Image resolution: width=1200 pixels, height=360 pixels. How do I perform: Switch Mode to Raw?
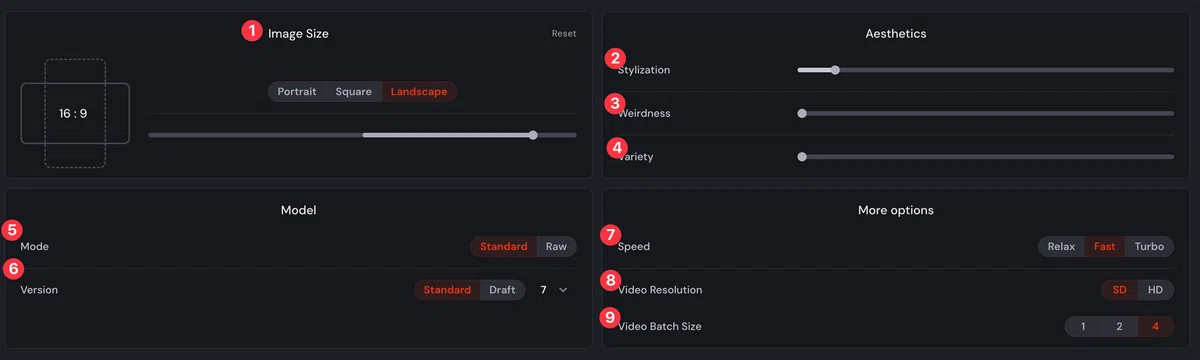click(555, 246)
